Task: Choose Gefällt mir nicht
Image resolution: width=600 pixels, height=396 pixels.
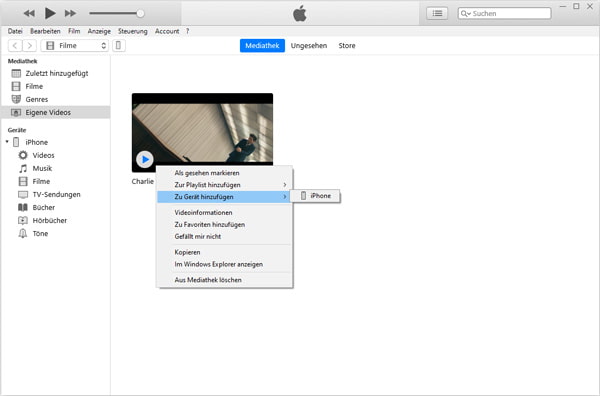Action: [x=225, y=236]
